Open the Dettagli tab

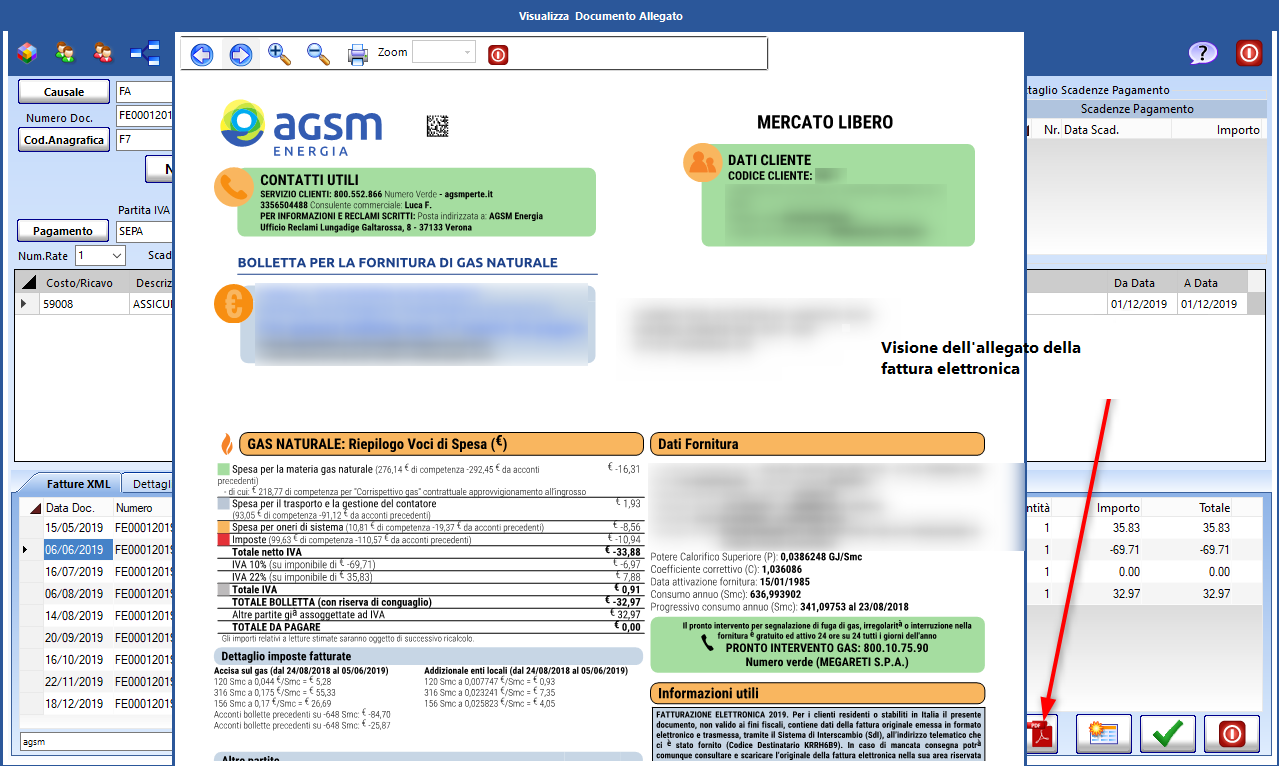[x=150, y=484]
